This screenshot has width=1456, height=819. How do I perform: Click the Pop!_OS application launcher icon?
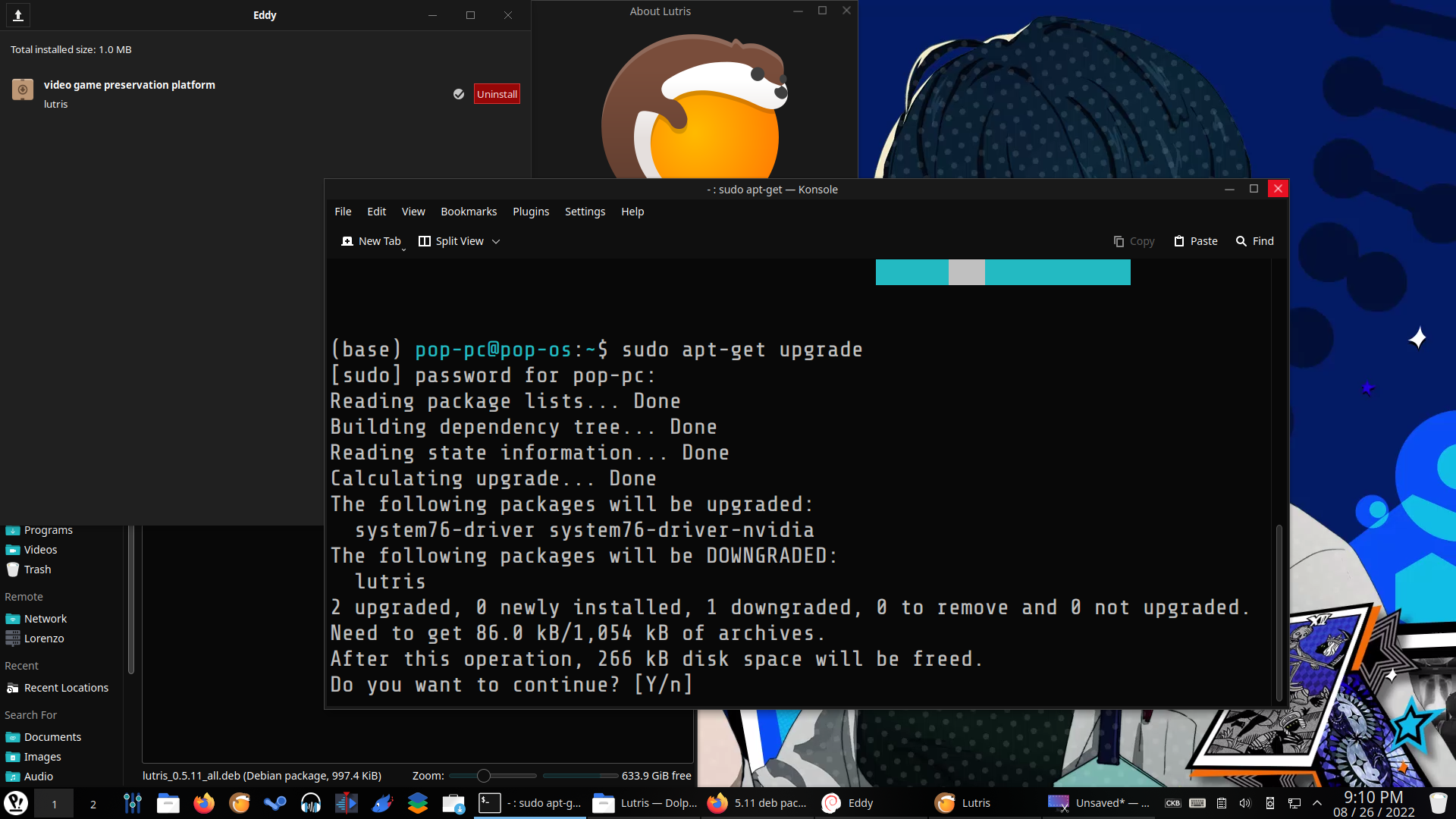click(x=16, y=803)
